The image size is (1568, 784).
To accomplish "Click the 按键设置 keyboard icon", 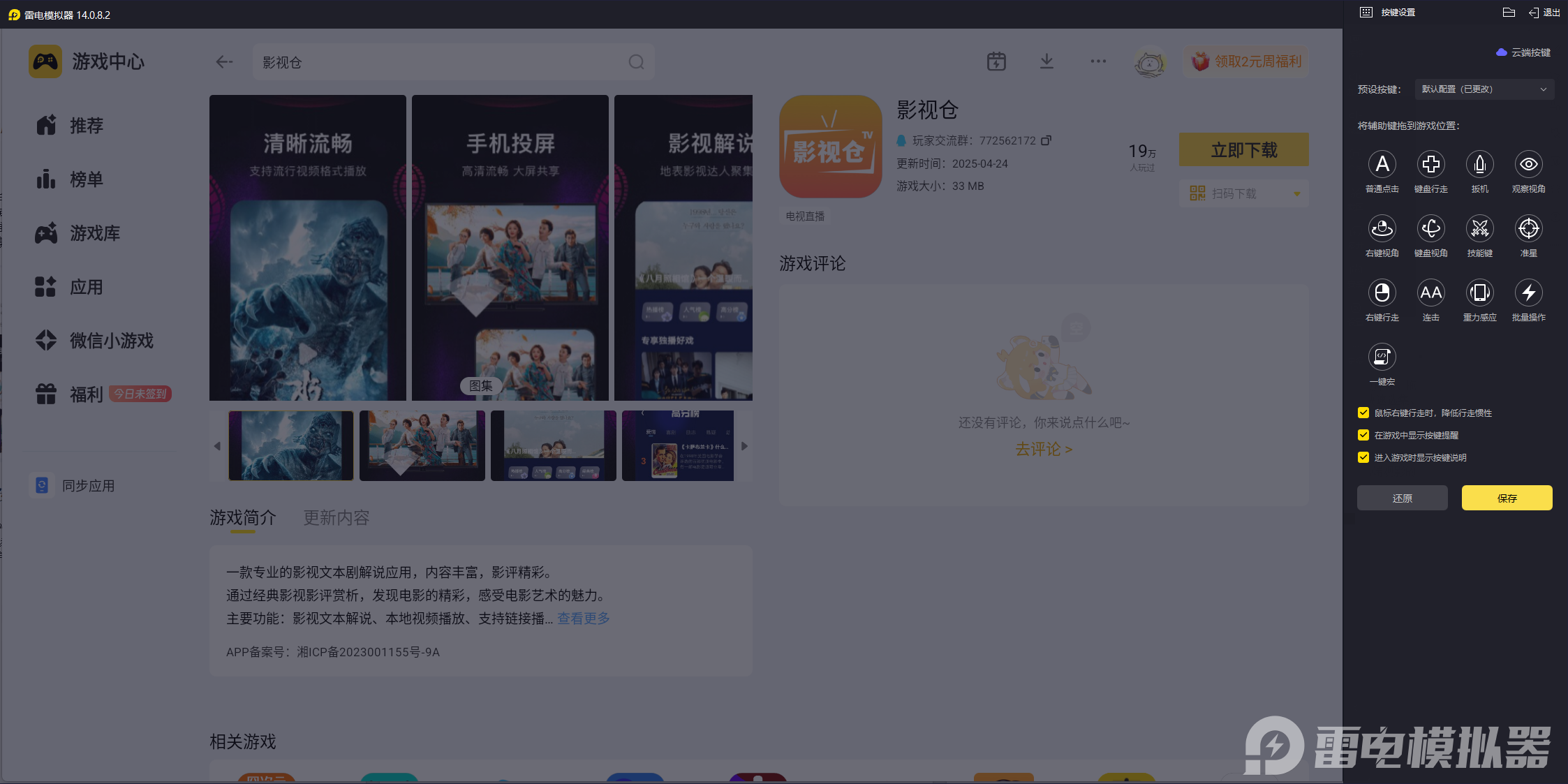I will [x=1366, y=13].
